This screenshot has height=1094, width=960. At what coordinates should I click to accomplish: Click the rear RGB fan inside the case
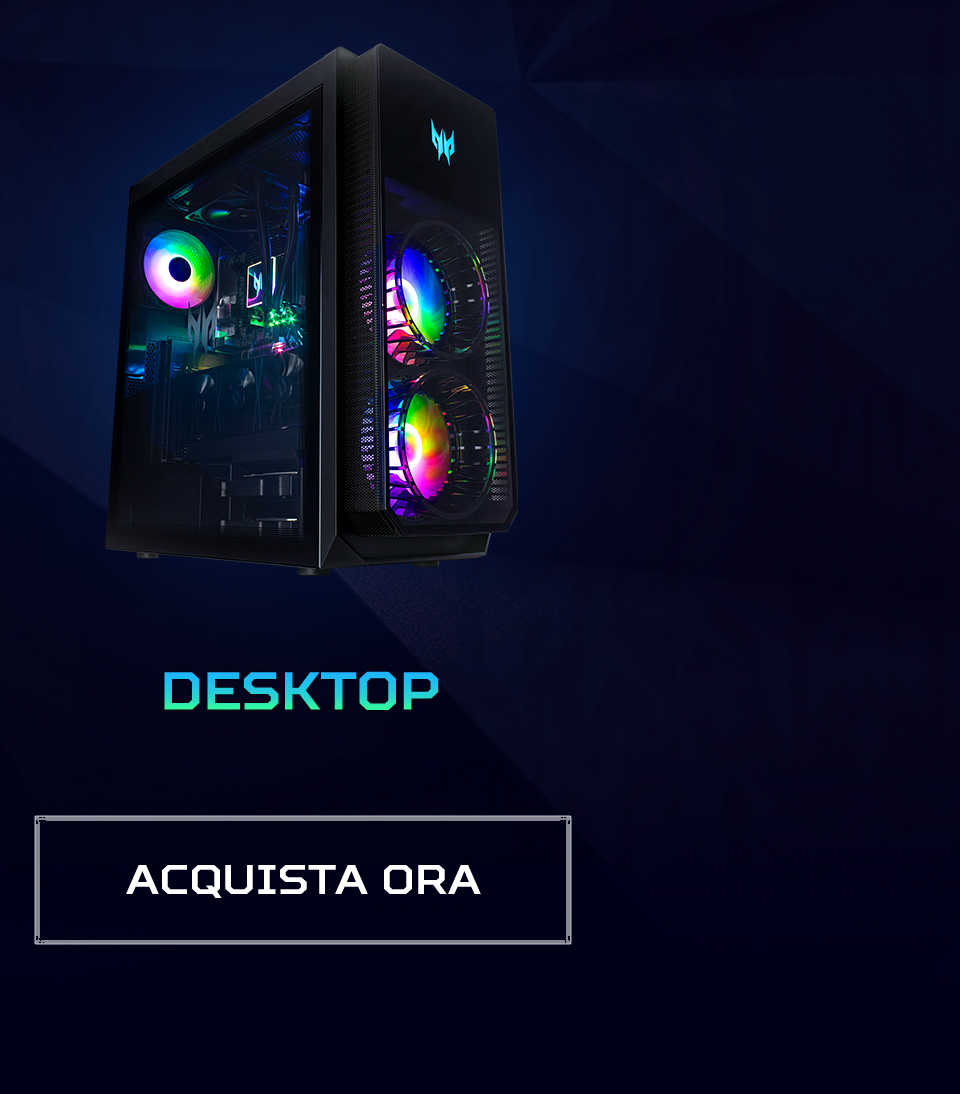pos(179,269)
